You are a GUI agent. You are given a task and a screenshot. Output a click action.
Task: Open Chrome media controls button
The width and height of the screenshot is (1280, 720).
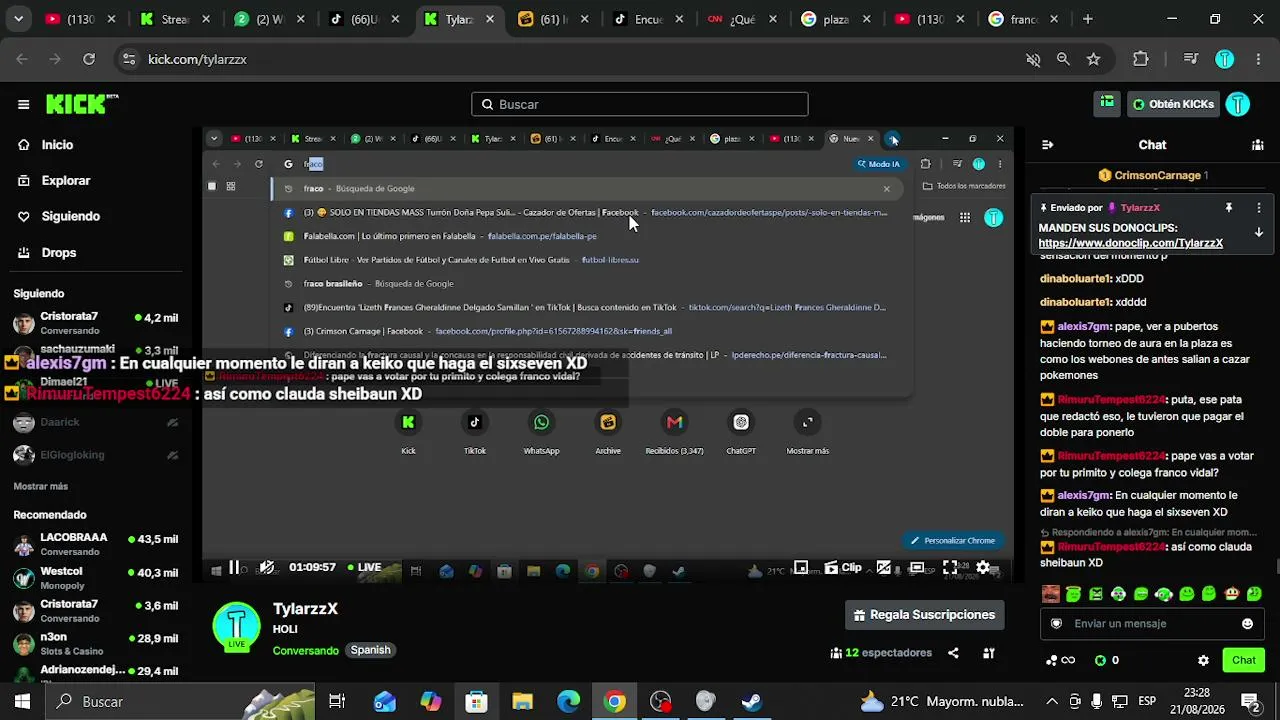[1190, 59]
